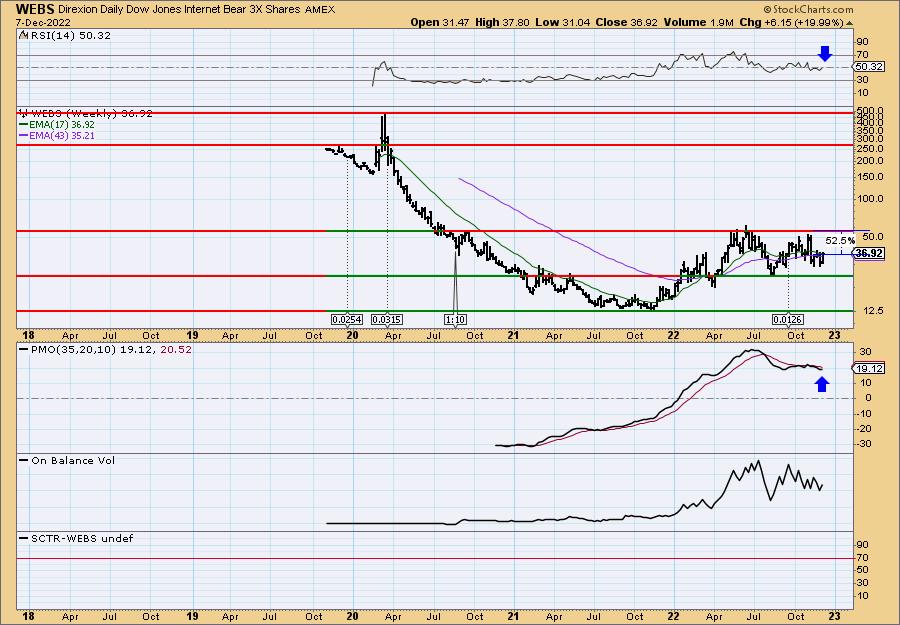The width and height of the screenshot is (900, 625).
Task: Click the -30 label on the PMO axis
Action: tap(864, 444)
